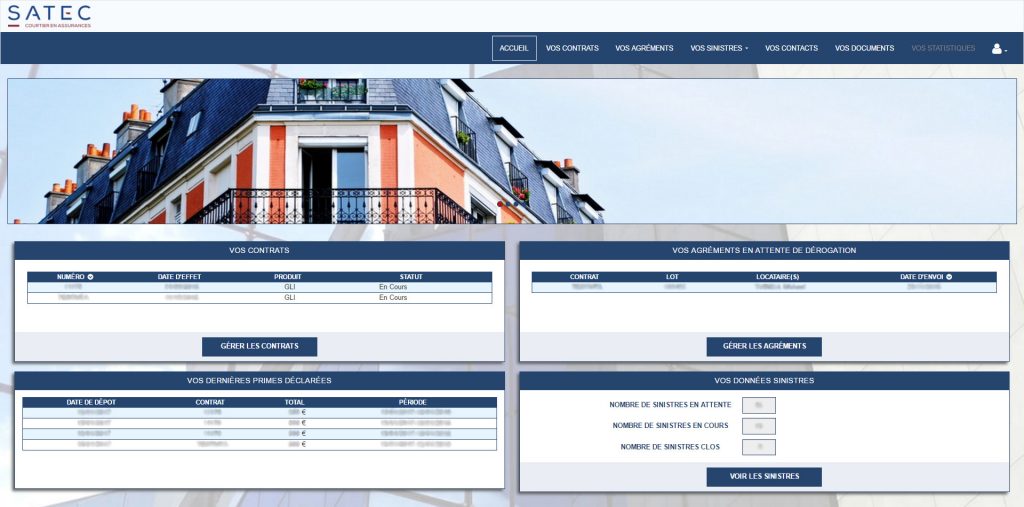Click the sort arrow beside NUMÉRO

(90, 277)
